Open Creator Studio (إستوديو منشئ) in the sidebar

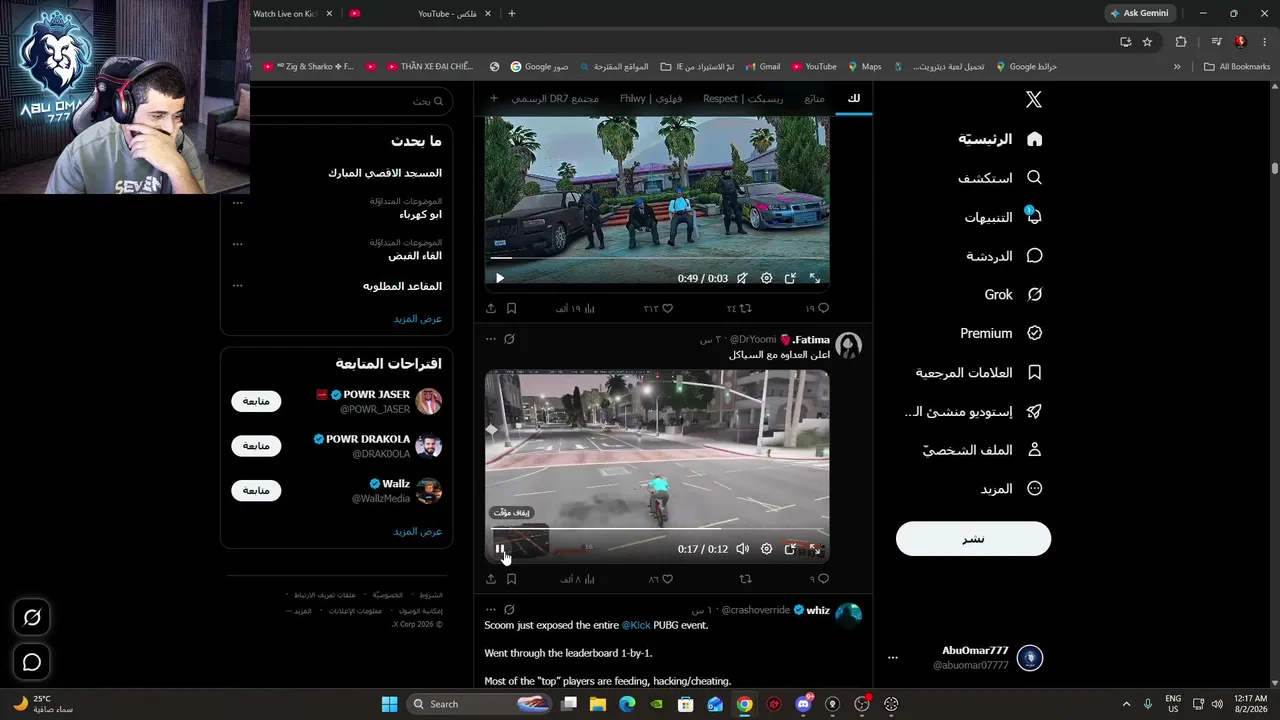click(x=973, y=411)
